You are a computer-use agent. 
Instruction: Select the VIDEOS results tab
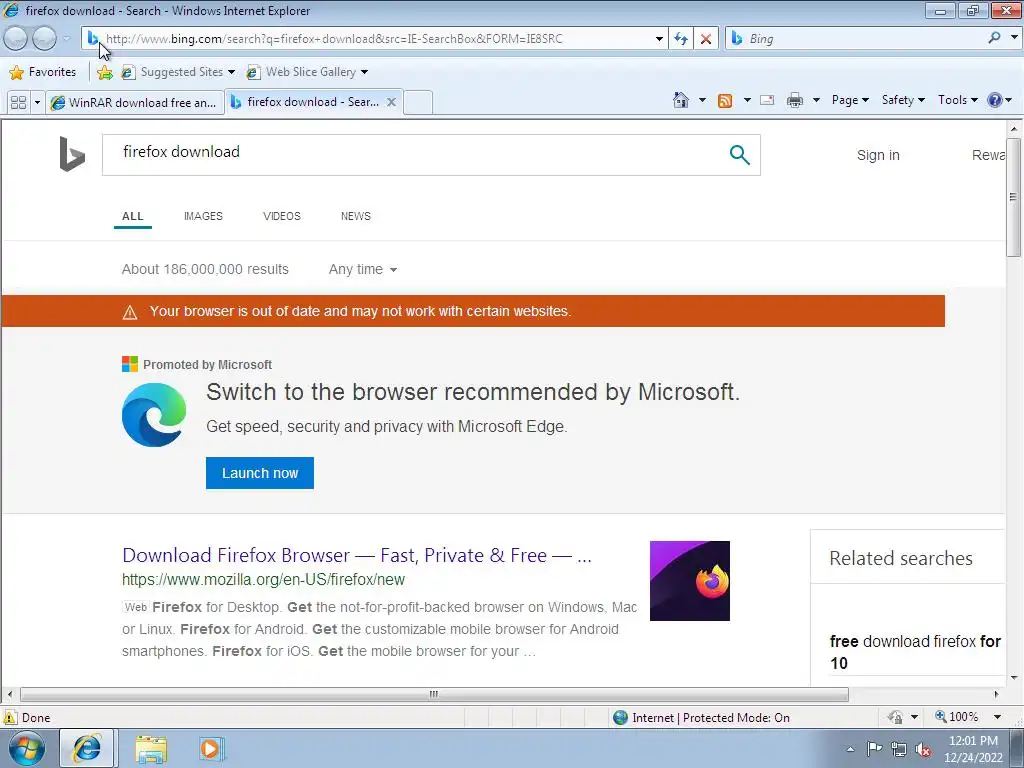coord(281,216)
